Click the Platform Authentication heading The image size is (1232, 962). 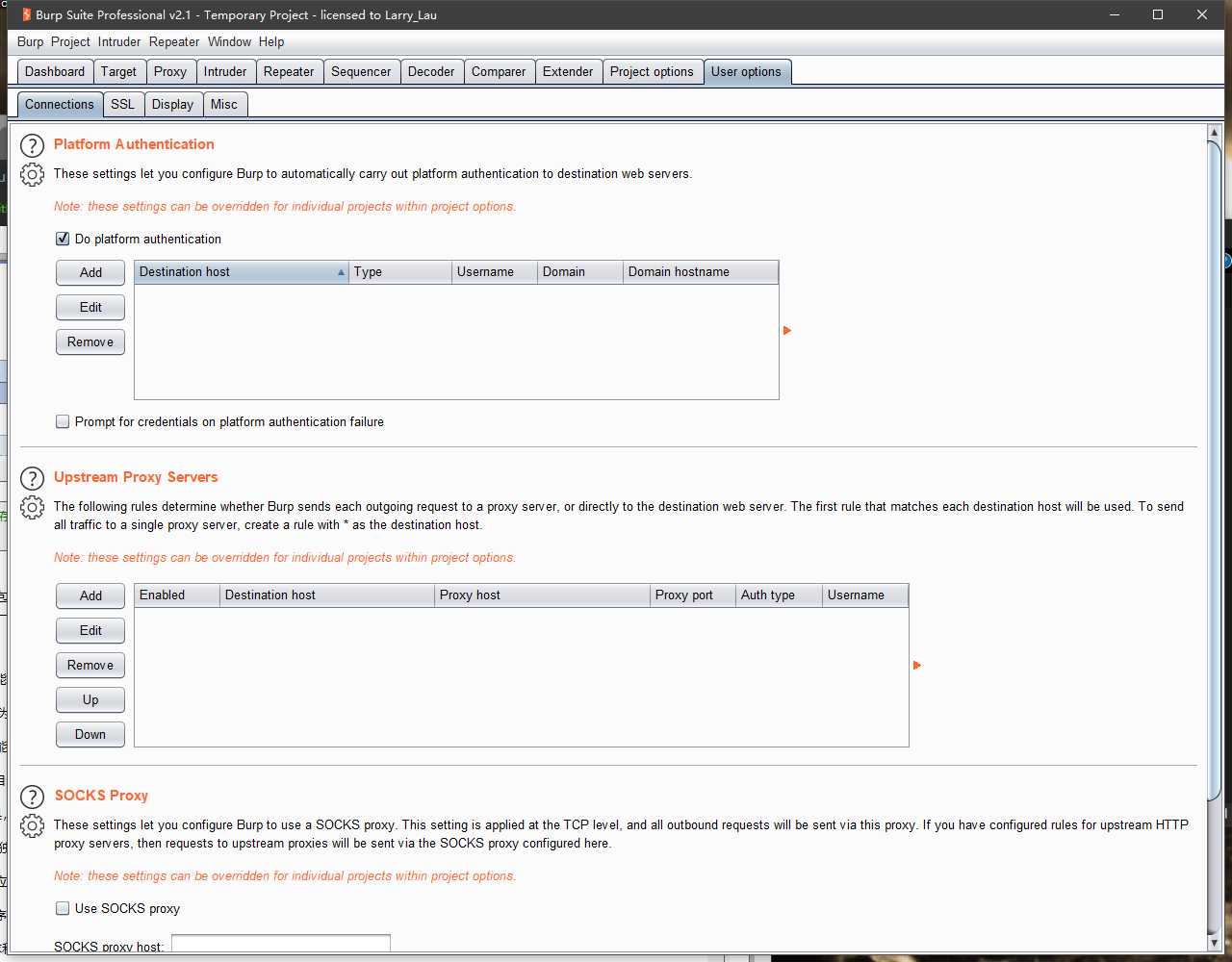(134, 144)
